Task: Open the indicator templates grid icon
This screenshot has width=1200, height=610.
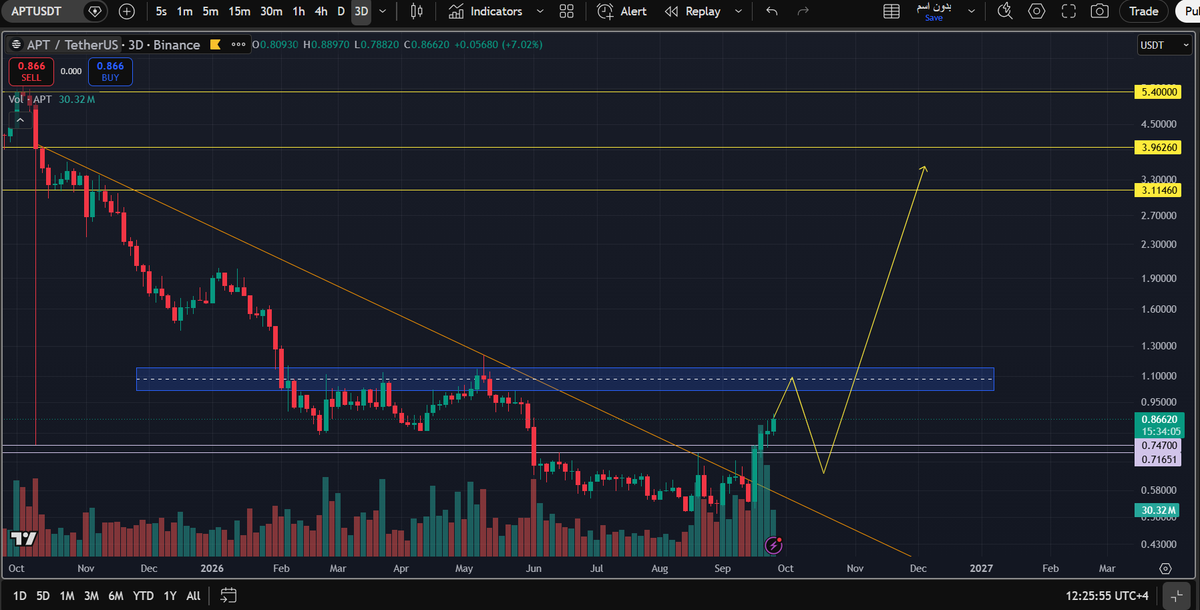Action: tap(566, 12)
